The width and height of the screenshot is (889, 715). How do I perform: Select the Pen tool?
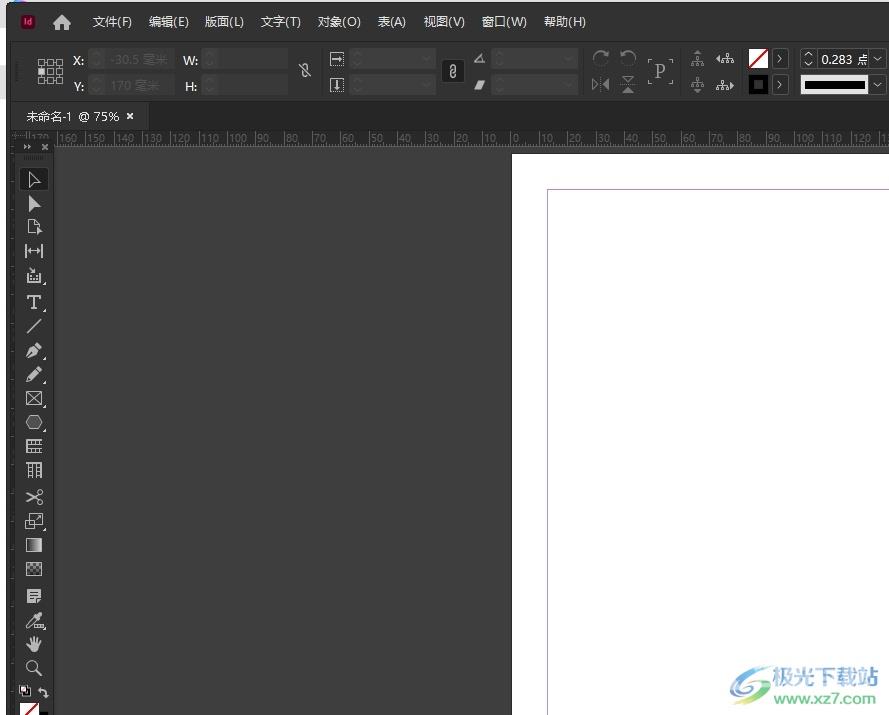(x=34, y=350)
